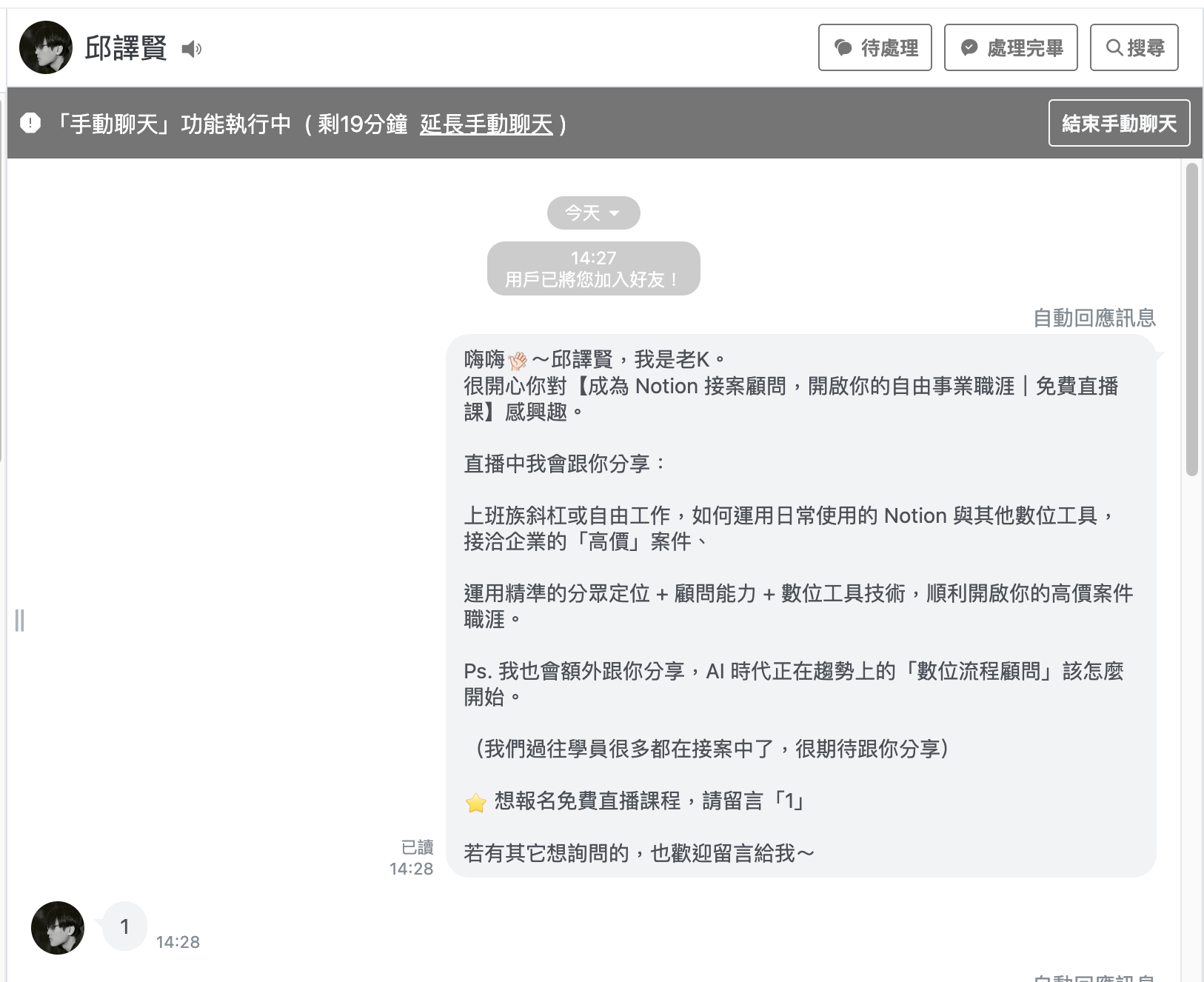Click the text 若有其它想詢問的，也歡迎留言給我～
The image size is (1204, 982).
point(639,853)
